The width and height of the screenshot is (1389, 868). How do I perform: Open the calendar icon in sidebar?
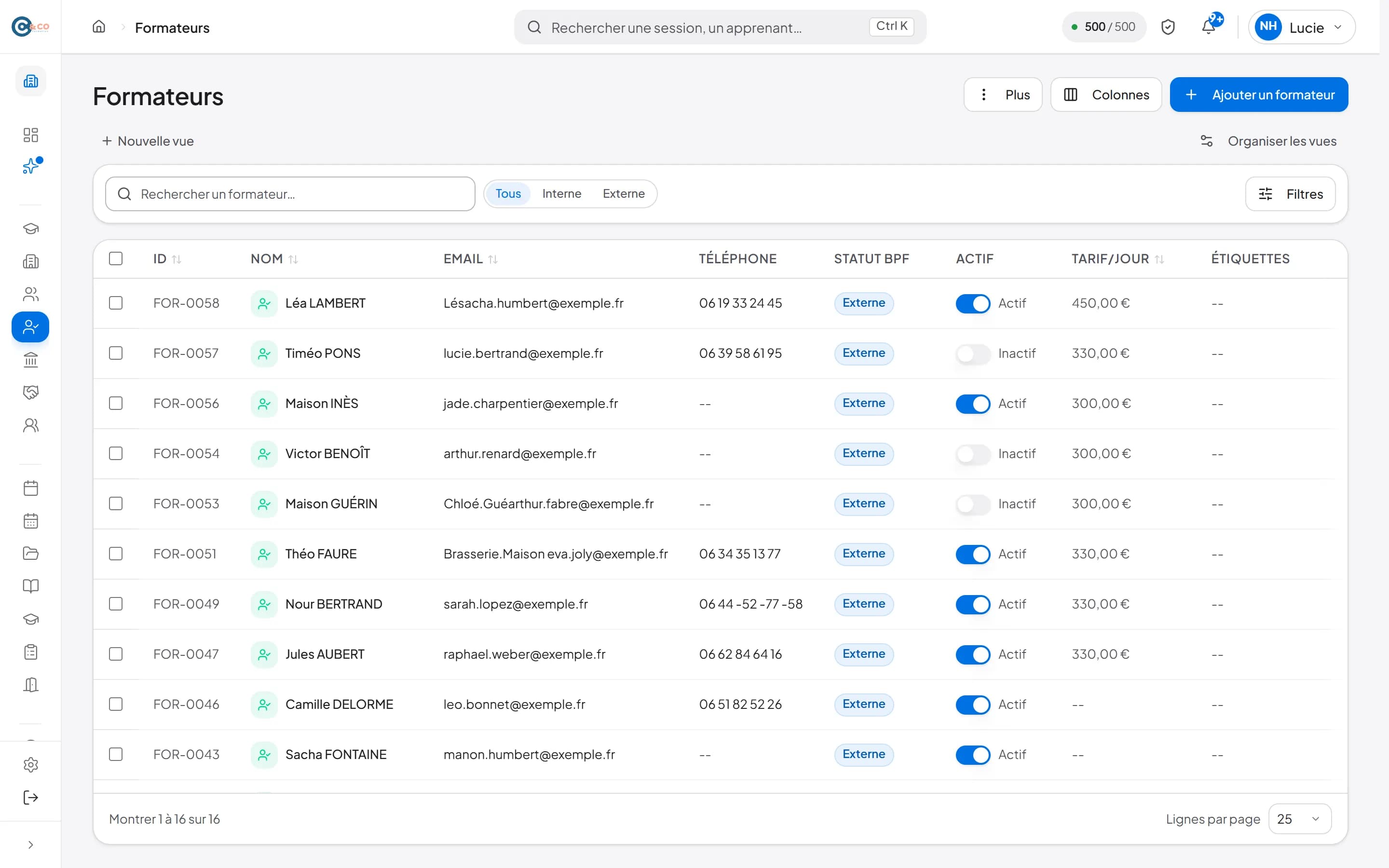point(30,488)
